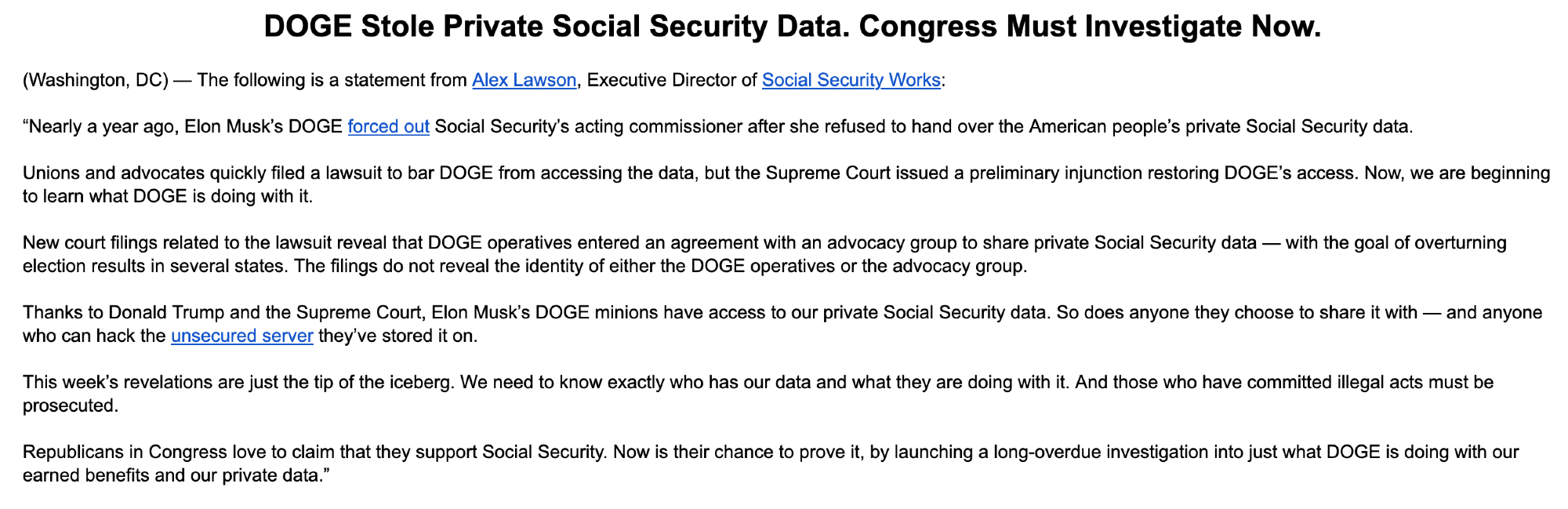Click the "New court filings" paragraph start

click(88, 243)
